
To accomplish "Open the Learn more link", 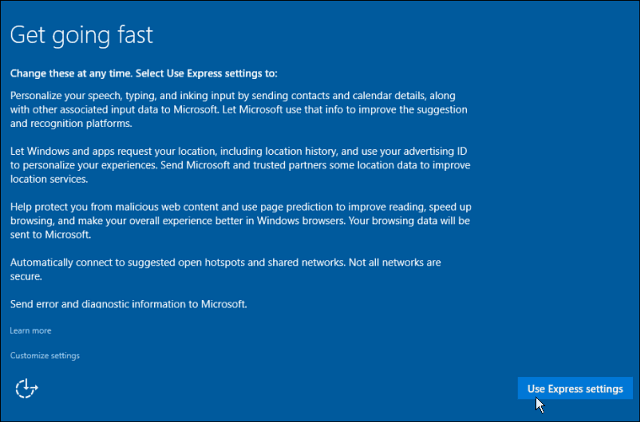I will coord(31,331).
